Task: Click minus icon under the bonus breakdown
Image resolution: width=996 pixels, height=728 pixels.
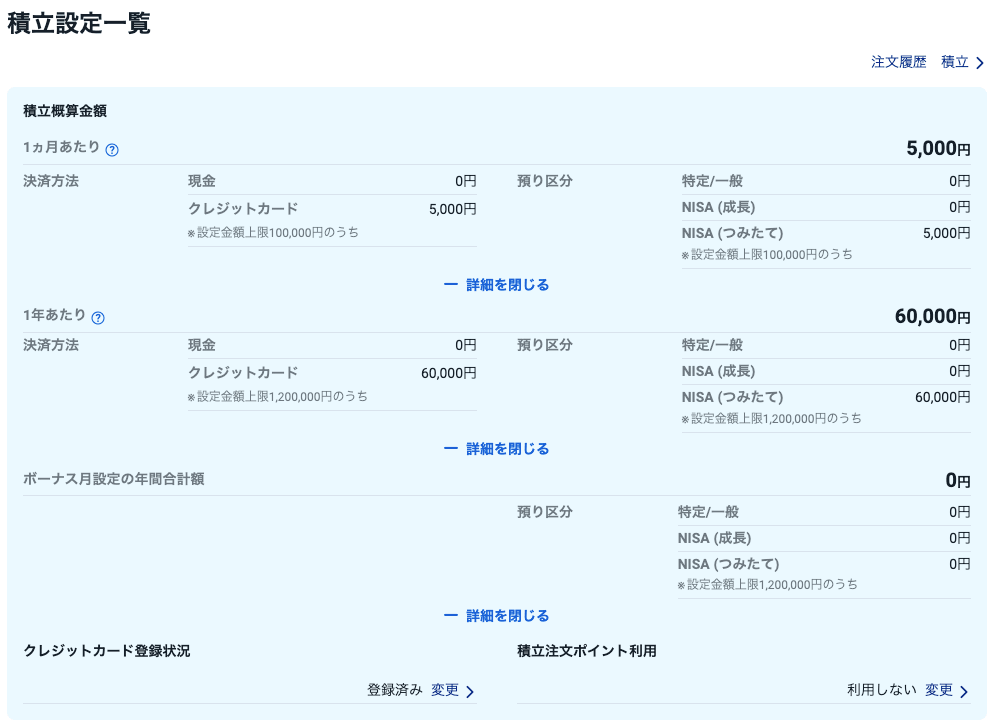Action: tap(450, 616)
